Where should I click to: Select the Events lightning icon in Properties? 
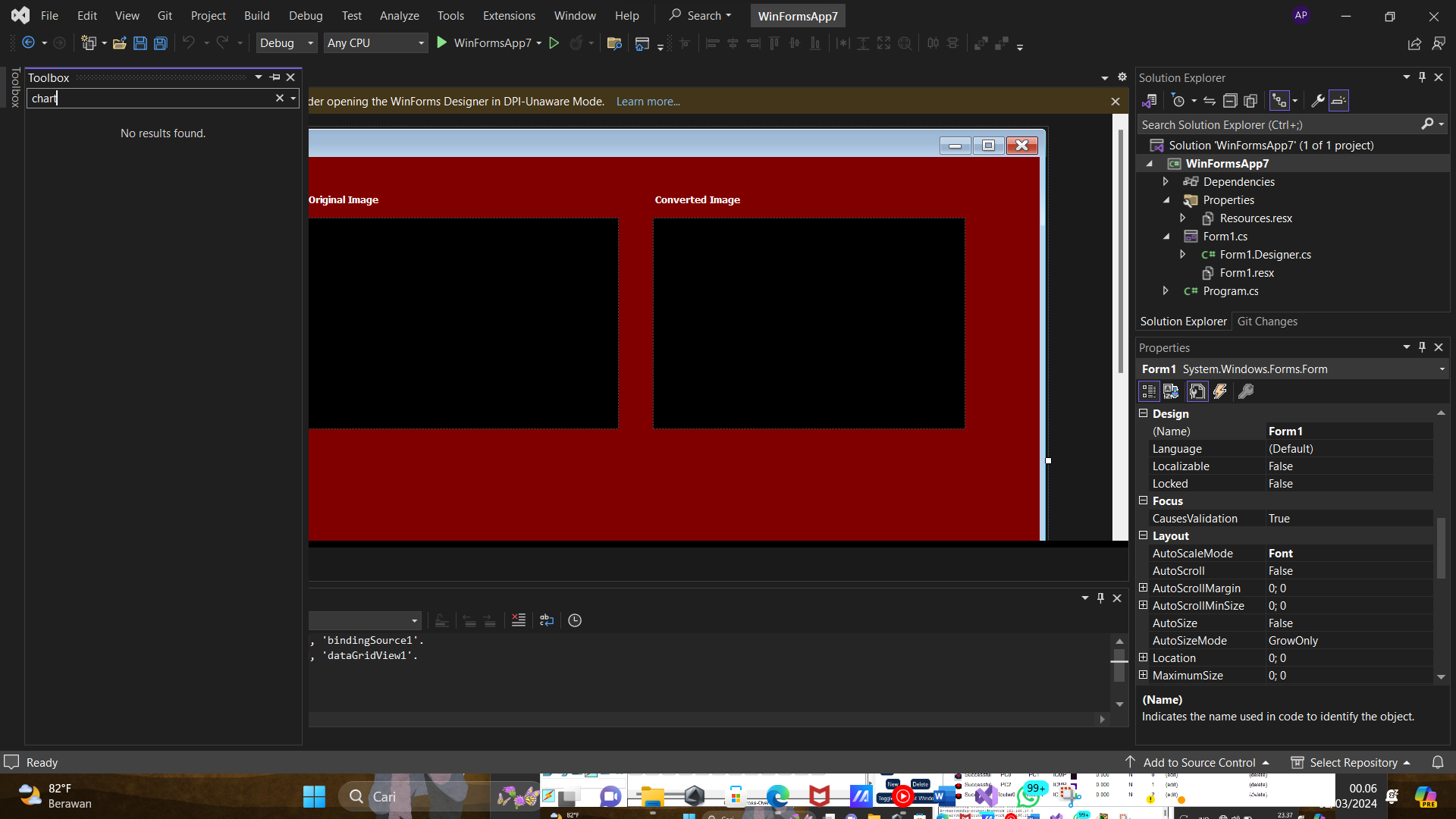(1219, 391)
